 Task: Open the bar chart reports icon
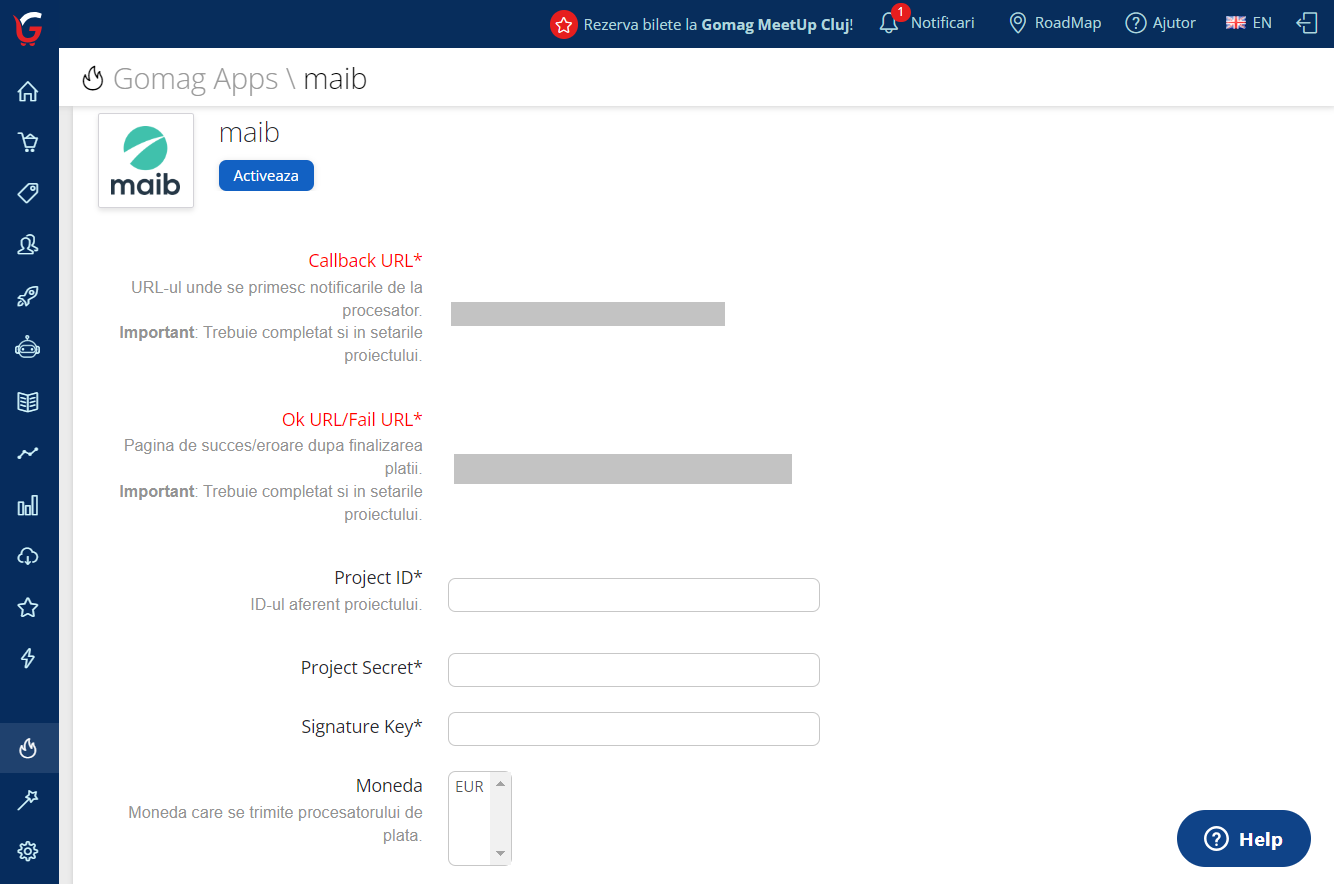(x=28, y=505)
